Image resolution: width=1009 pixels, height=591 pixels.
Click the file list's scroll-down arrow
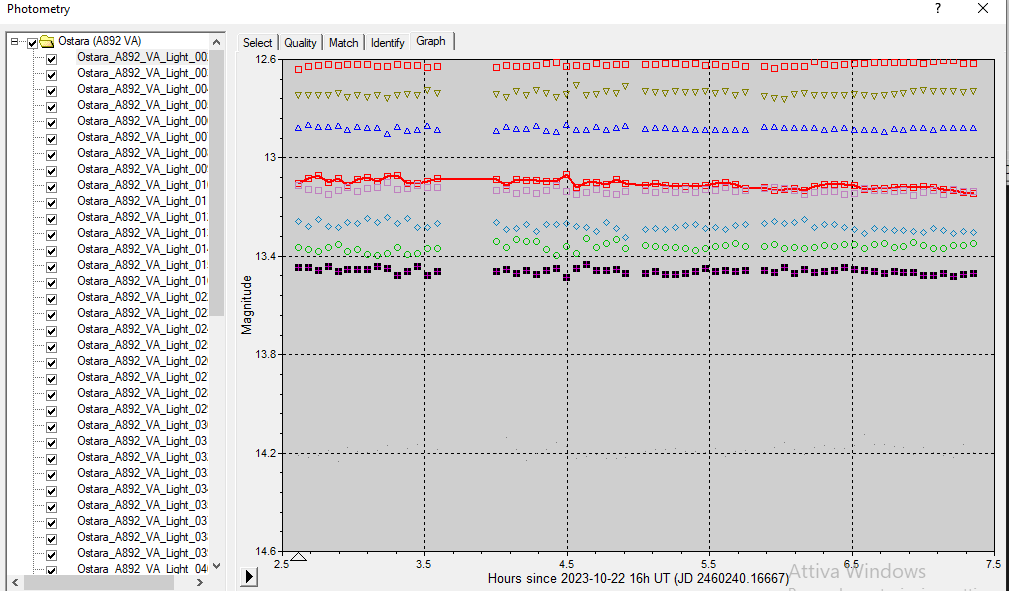click(x=217, y=567)
